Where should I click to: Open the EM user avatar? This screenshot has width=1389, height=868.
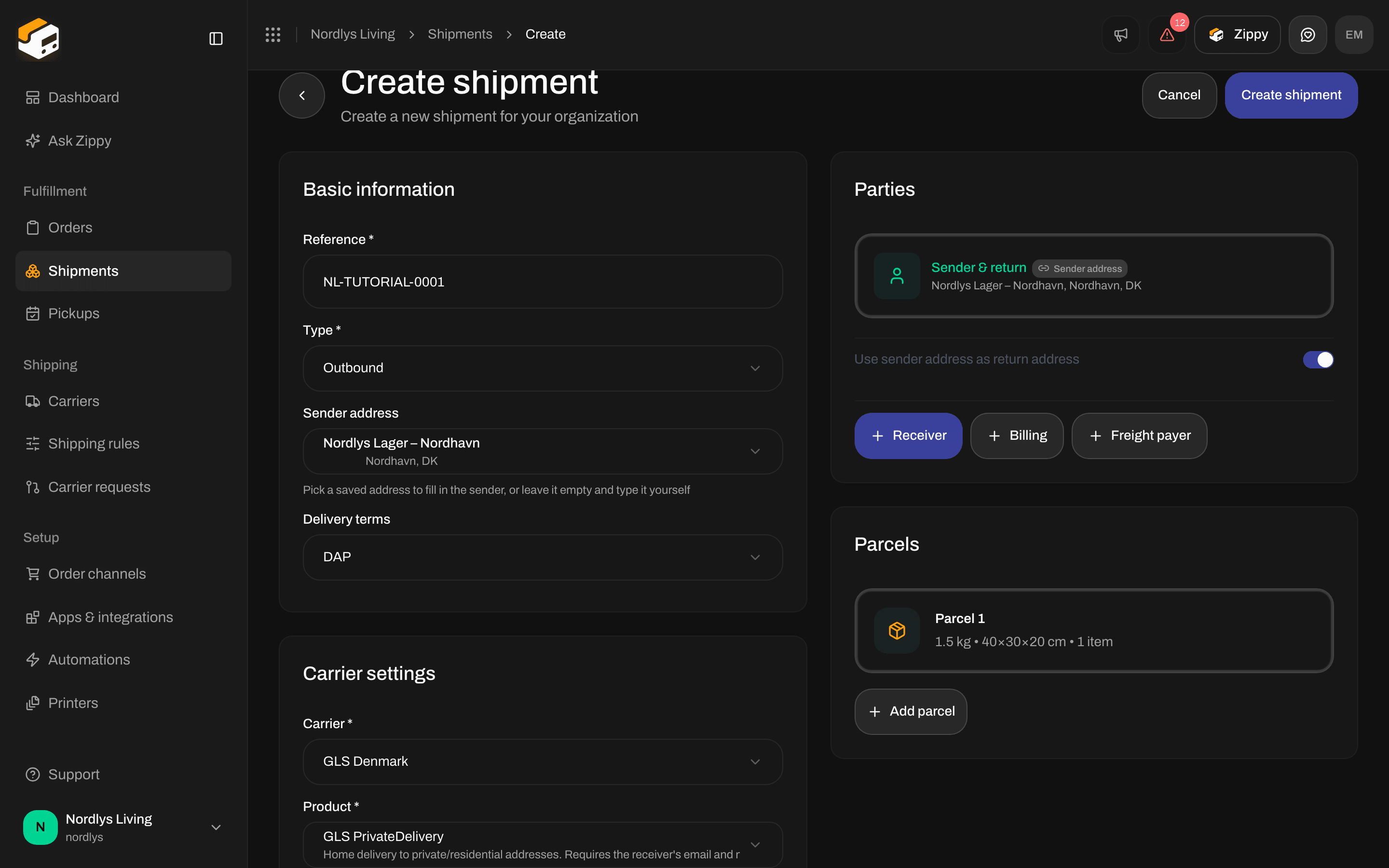pos(1354,34)
